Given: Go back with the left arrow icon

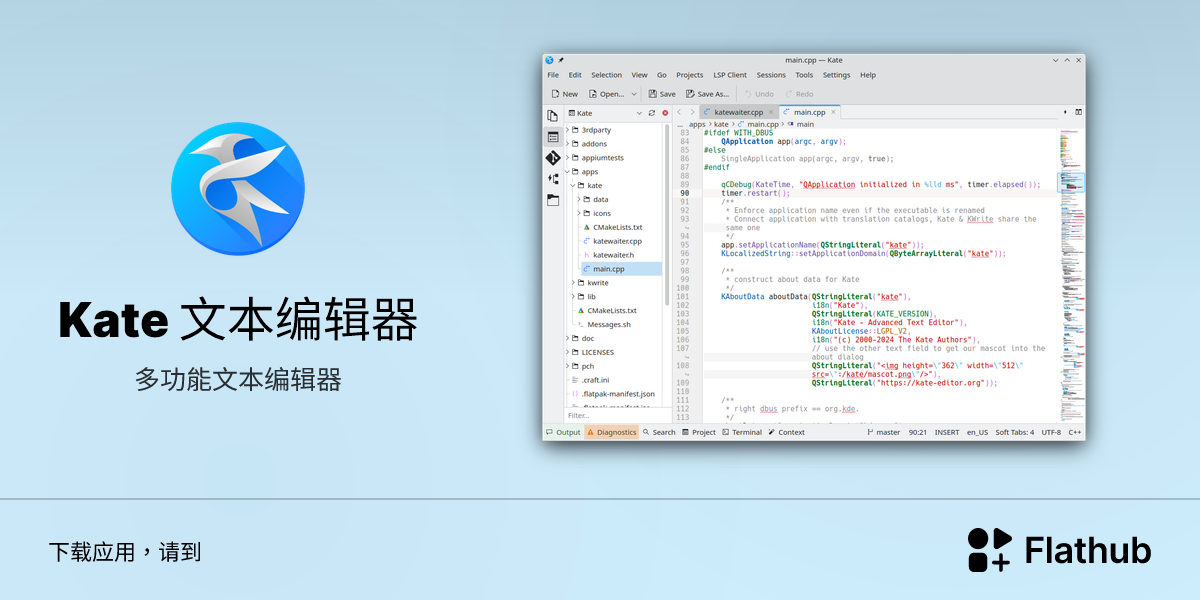Looking at the screenshot, I should [678, 112].
